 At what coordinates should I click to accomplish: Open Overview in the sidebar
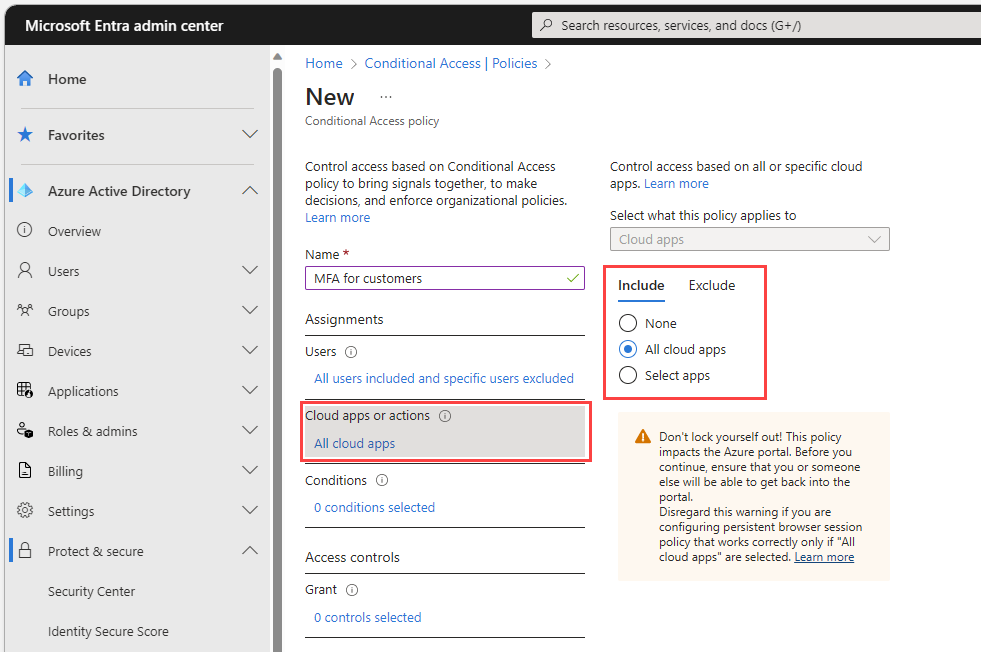(74, 232)
